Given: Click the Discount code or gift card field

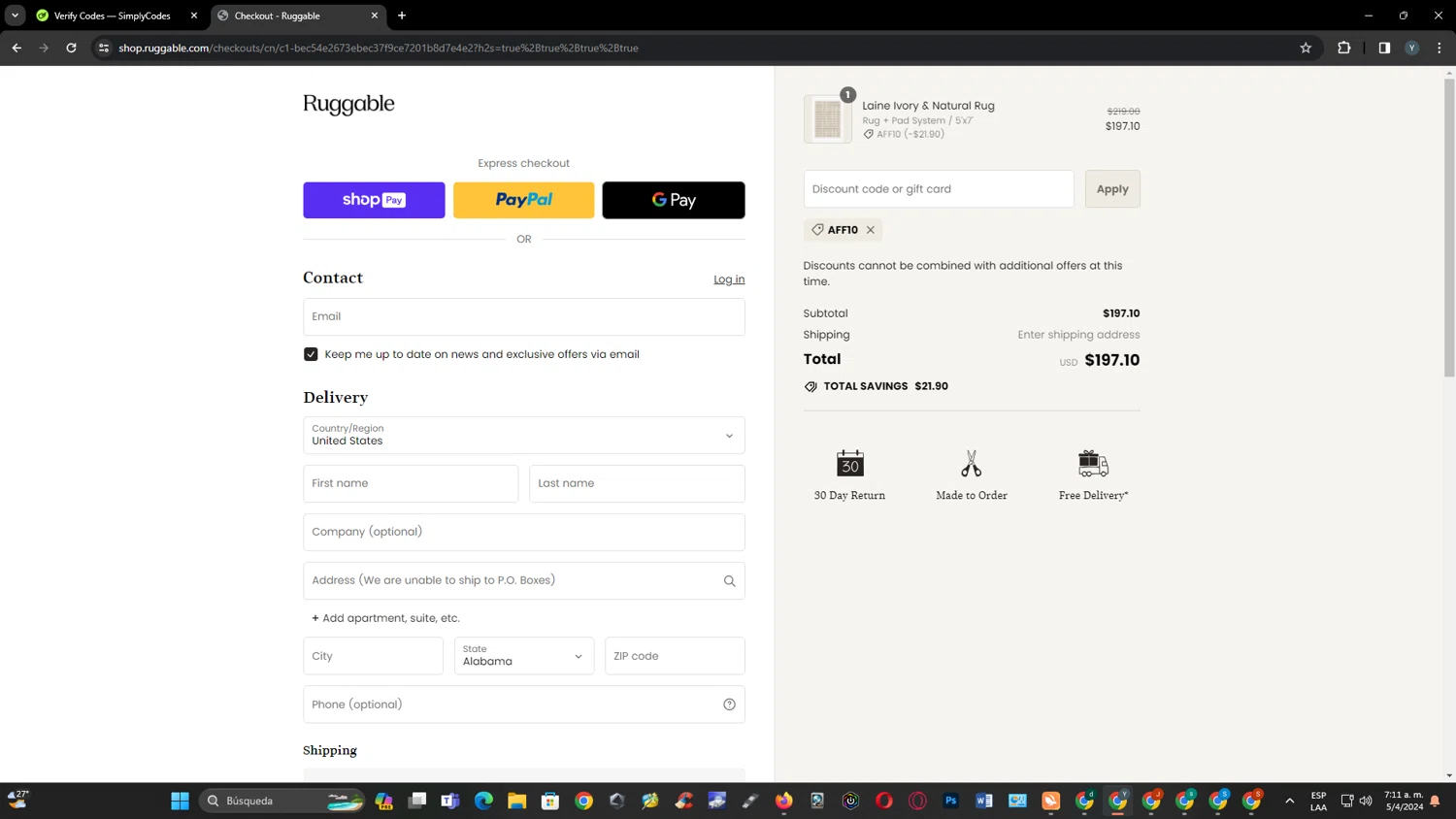Looking at the screenshot, I should click(939, 189).
